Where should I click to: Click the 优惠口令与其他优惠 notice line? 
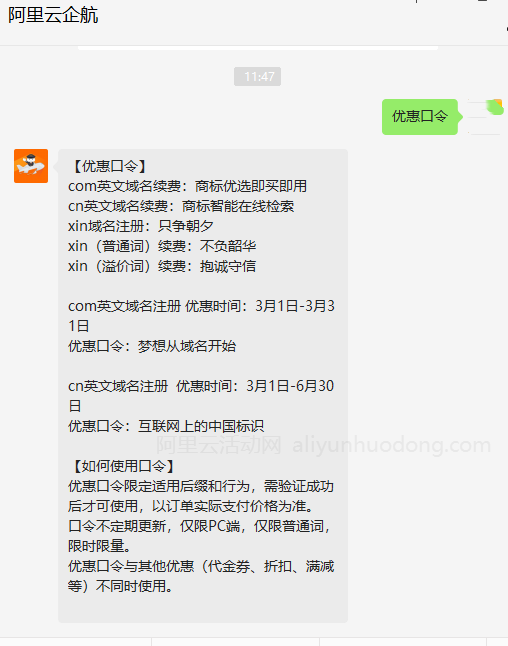[x=201, y=576]
